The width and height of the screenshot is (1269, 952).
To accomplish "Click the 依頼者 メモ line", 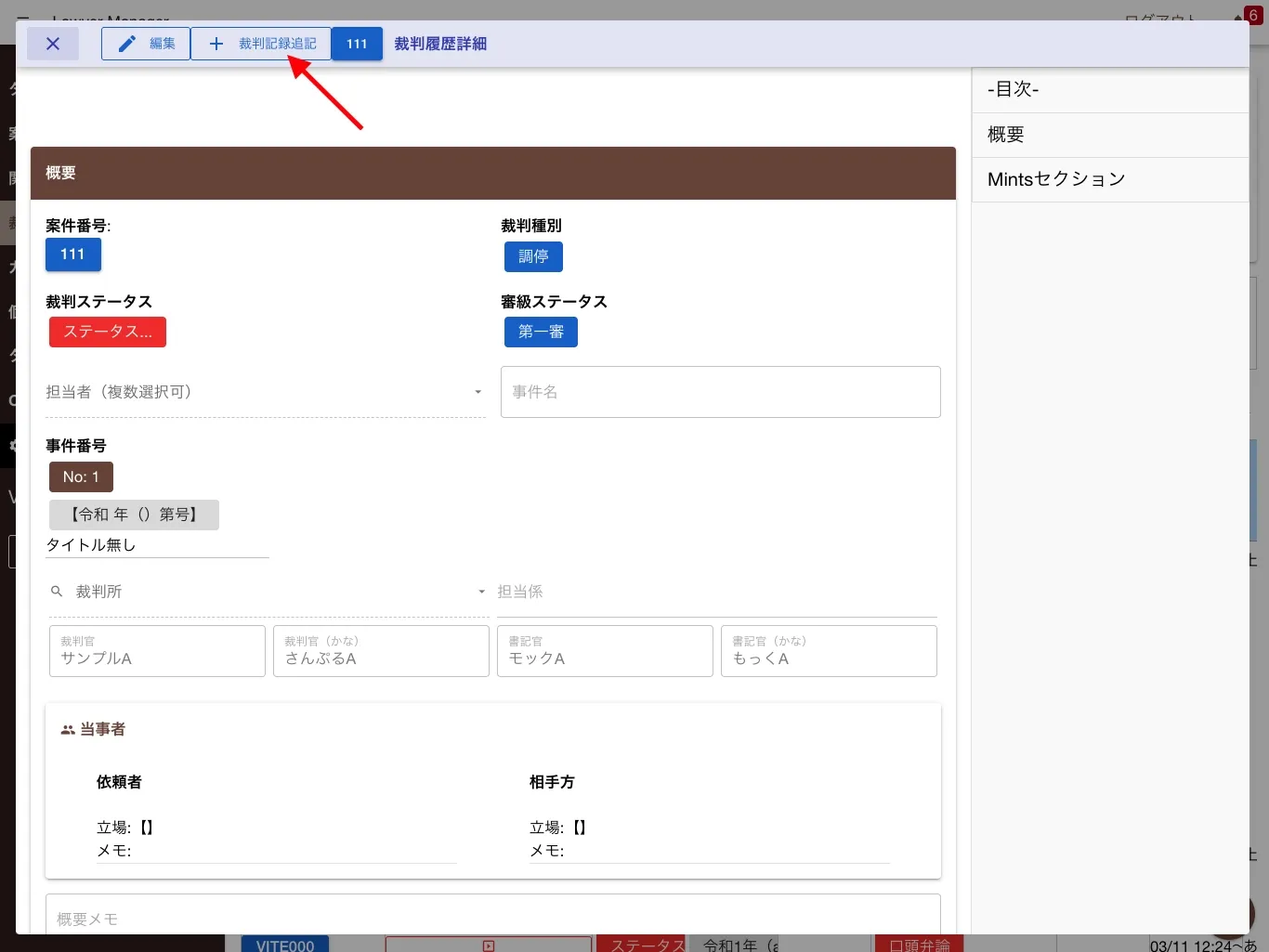I will [x=277, y=851].
